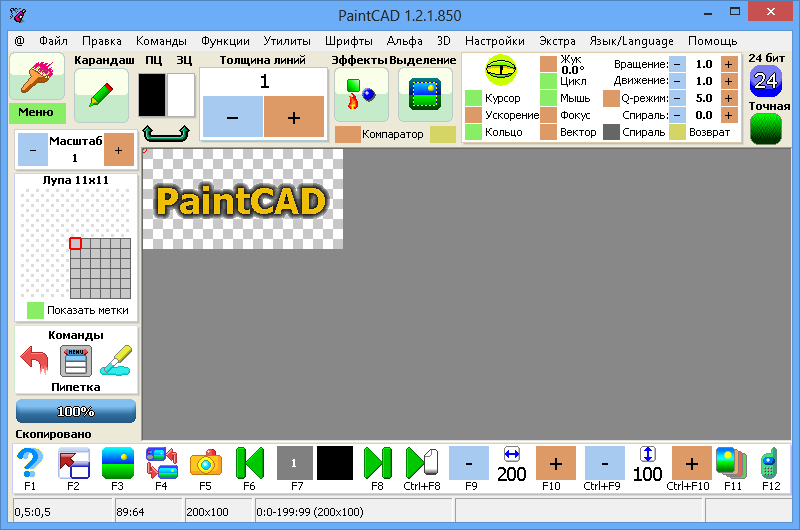Toggle the Жук option

click(548, 64)
